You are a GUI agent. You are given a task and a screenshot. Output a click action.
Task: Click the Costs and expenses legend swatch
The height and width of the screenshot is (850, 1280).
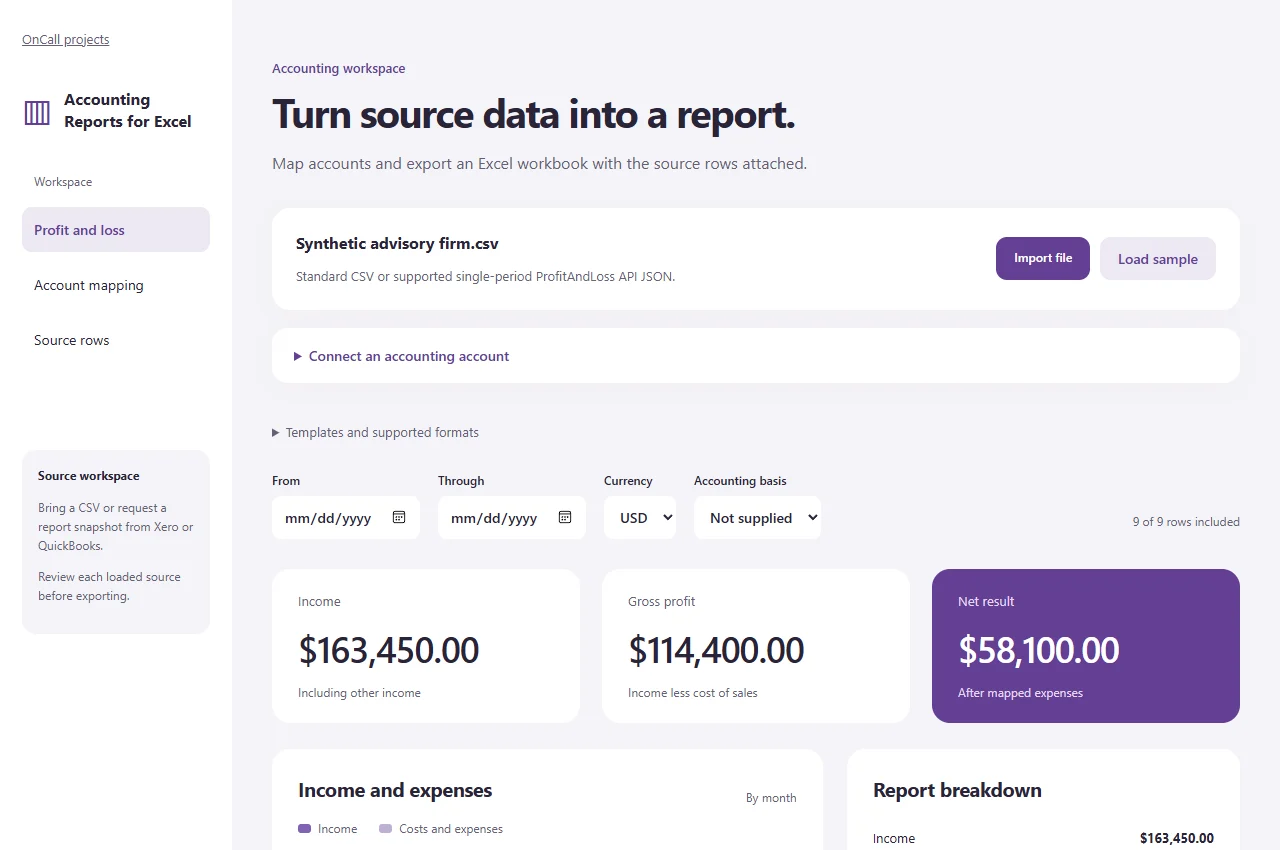386,829
